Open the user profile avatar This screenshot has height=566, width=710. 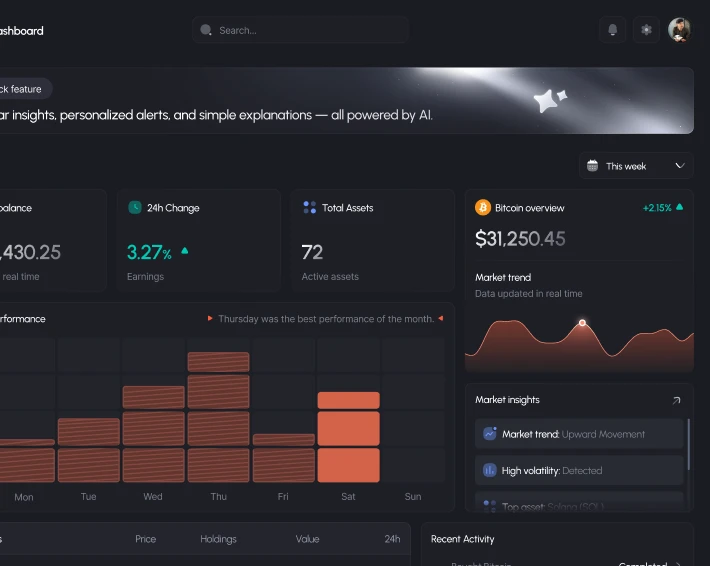(680, 30)
